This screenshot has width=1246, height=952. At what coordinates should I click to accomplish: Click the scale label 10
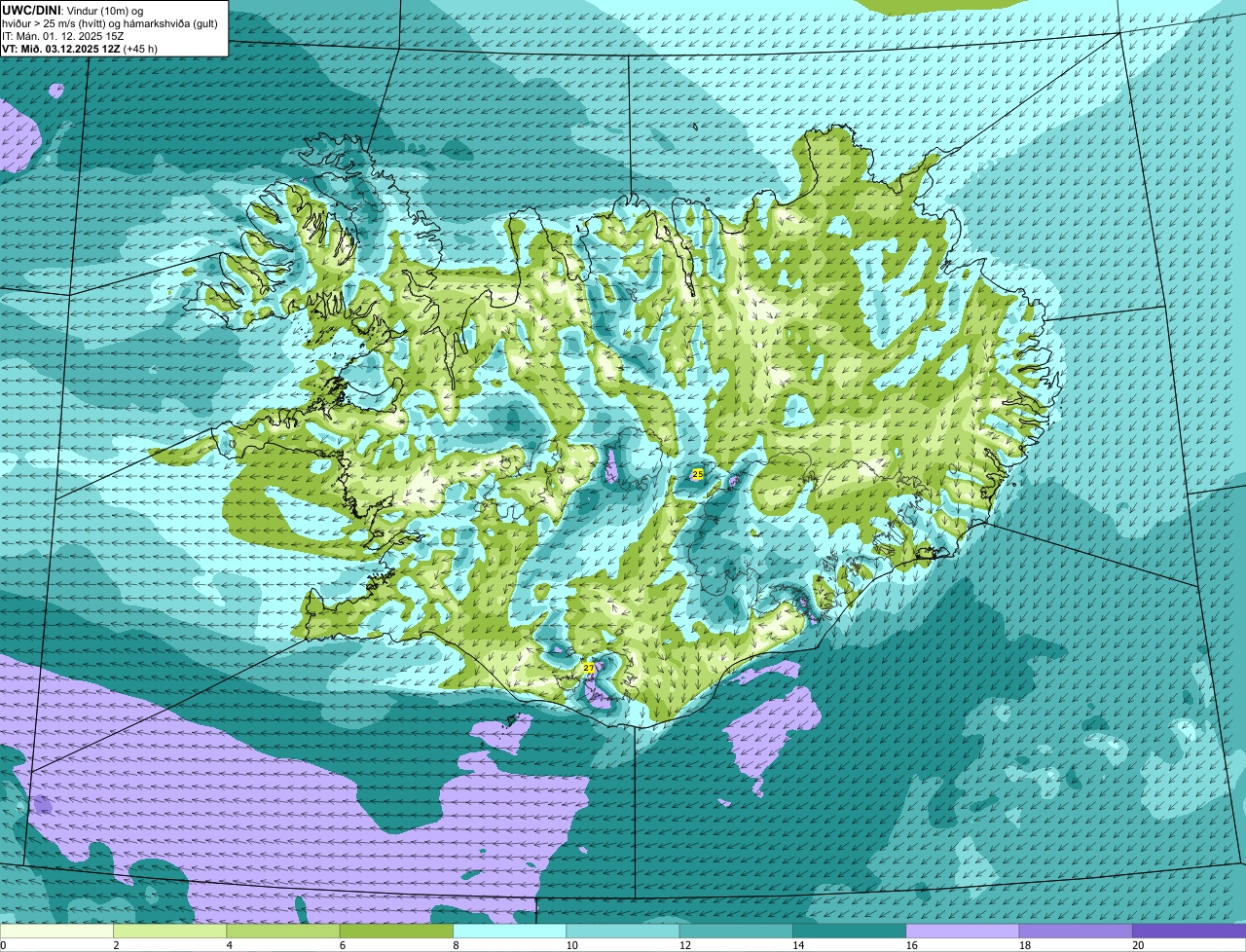(x=571, y=945)
